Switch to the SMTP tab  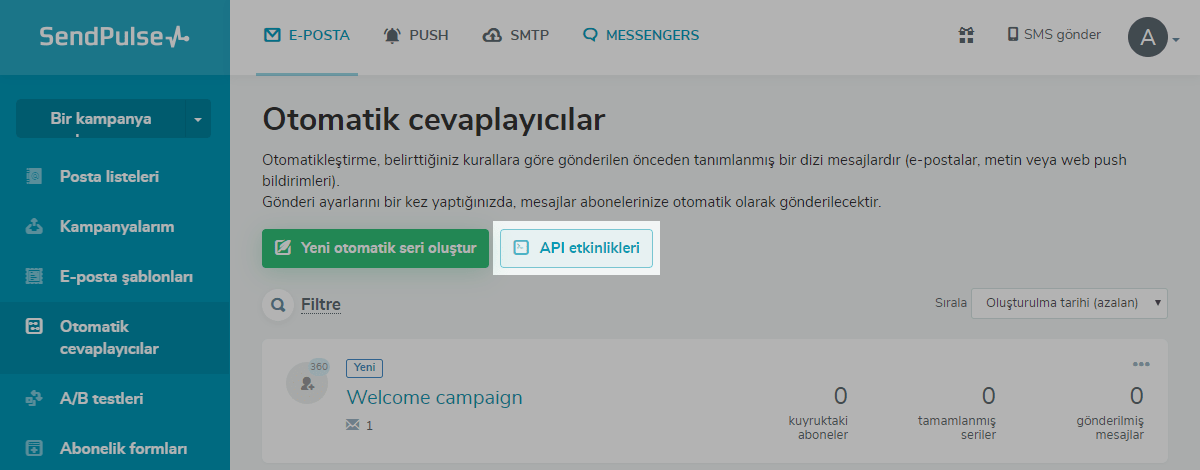[515, 35]
